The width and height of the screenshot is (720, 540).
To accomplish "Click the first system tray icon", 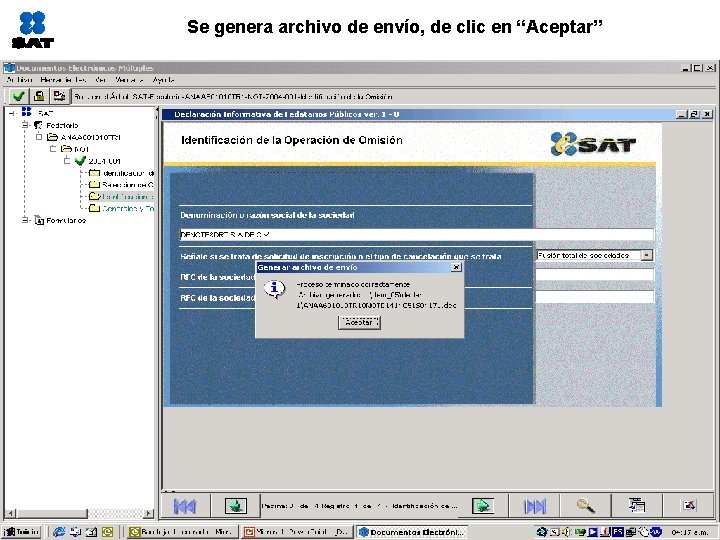I will click(541, 532).
